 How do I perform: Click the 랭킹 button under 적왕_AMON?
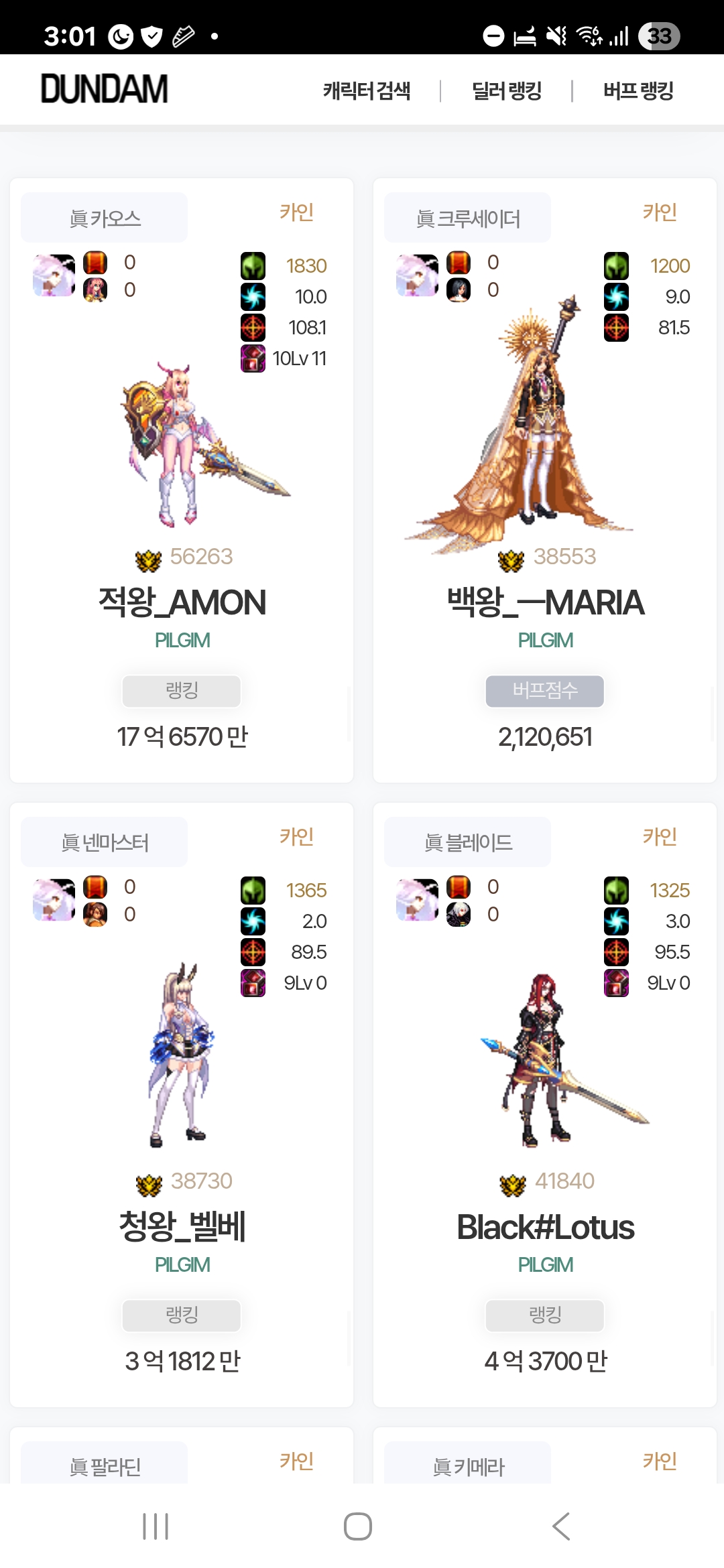(182, 691)
